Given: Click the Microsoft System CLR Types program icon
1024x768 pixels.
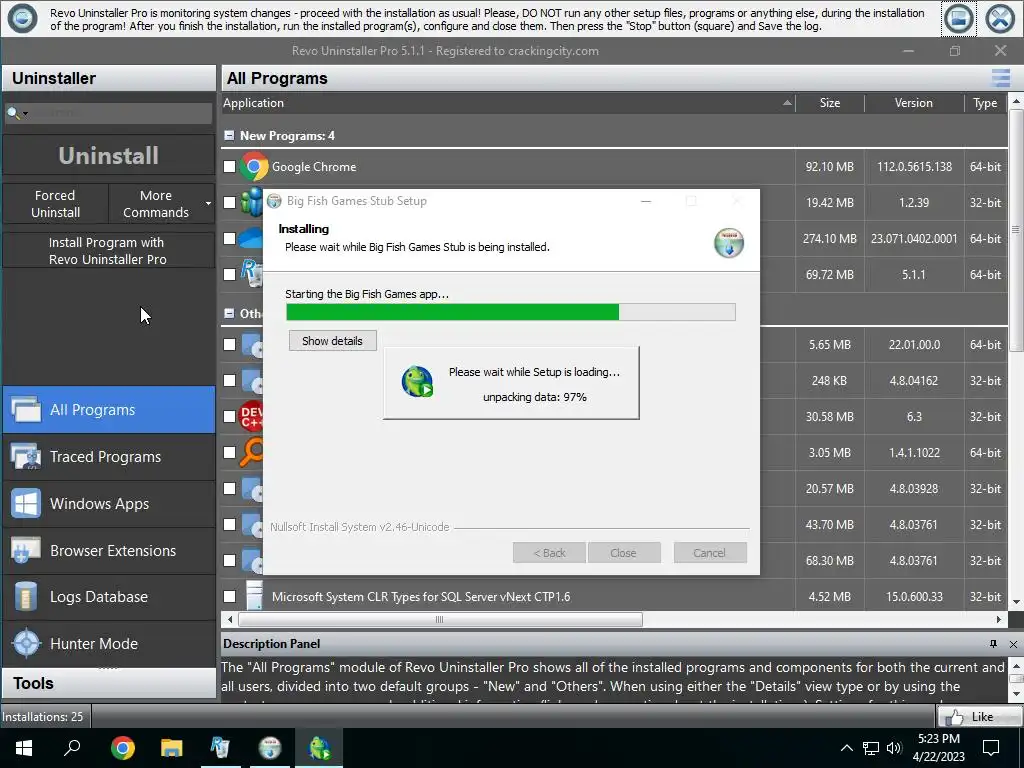Looking at the screenshot, I should 254,596.
